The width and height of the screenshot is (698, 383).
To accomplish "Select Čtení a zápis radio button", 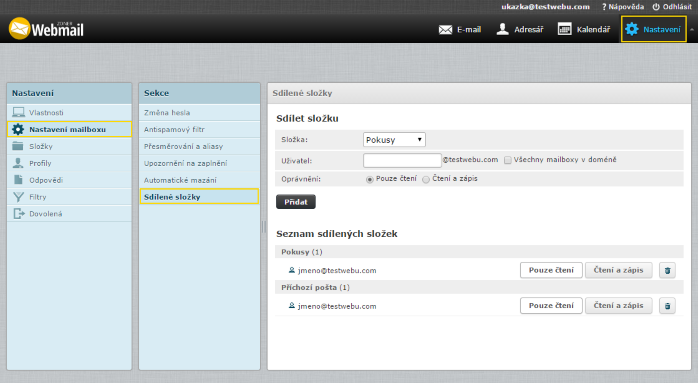I will (426, 179).
